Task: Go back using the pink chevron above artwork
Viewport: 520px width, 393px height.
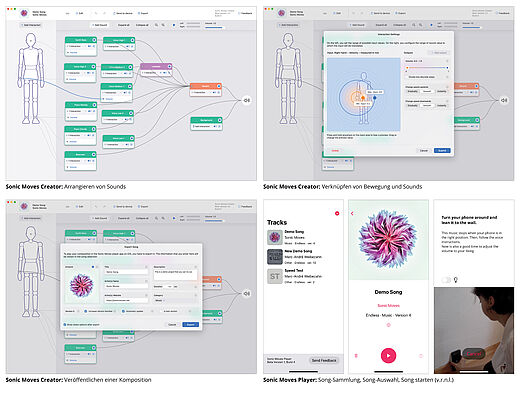Action: point(352,213)
